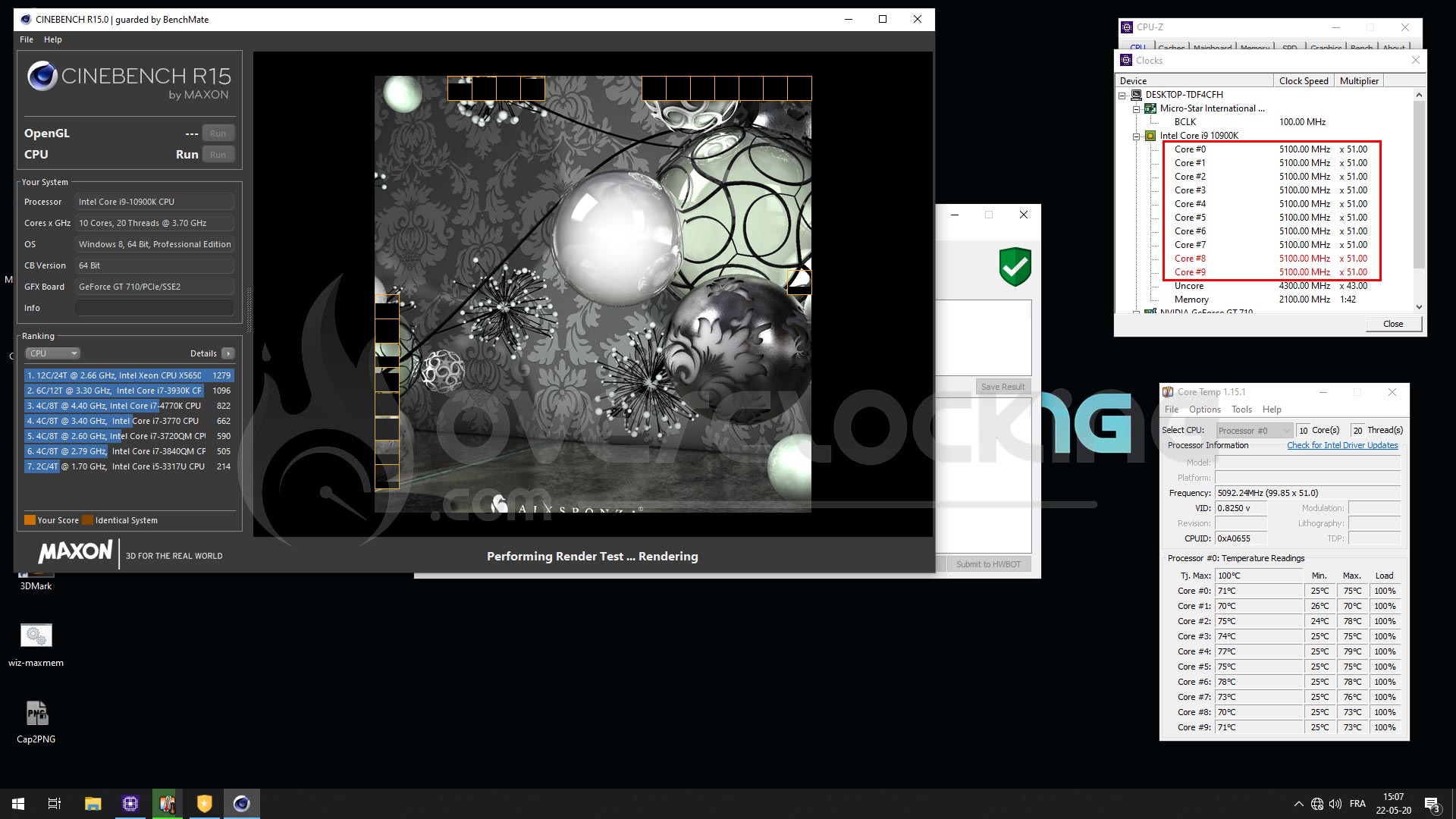The width and height of the screenshot is (1456, 819).
Task: Launch the wiz-maxmem desktop icon
Action: coord(36,645)
